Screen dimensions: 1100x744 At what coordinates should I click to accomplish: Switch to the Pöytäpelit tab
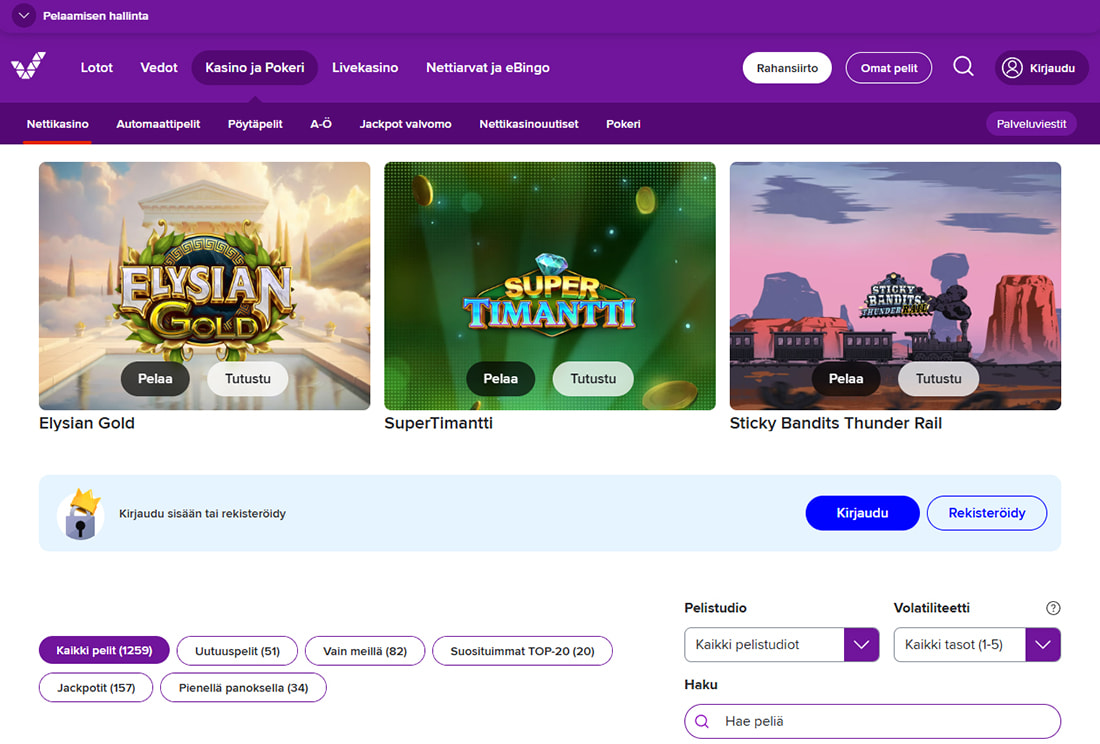pos(255,124)
